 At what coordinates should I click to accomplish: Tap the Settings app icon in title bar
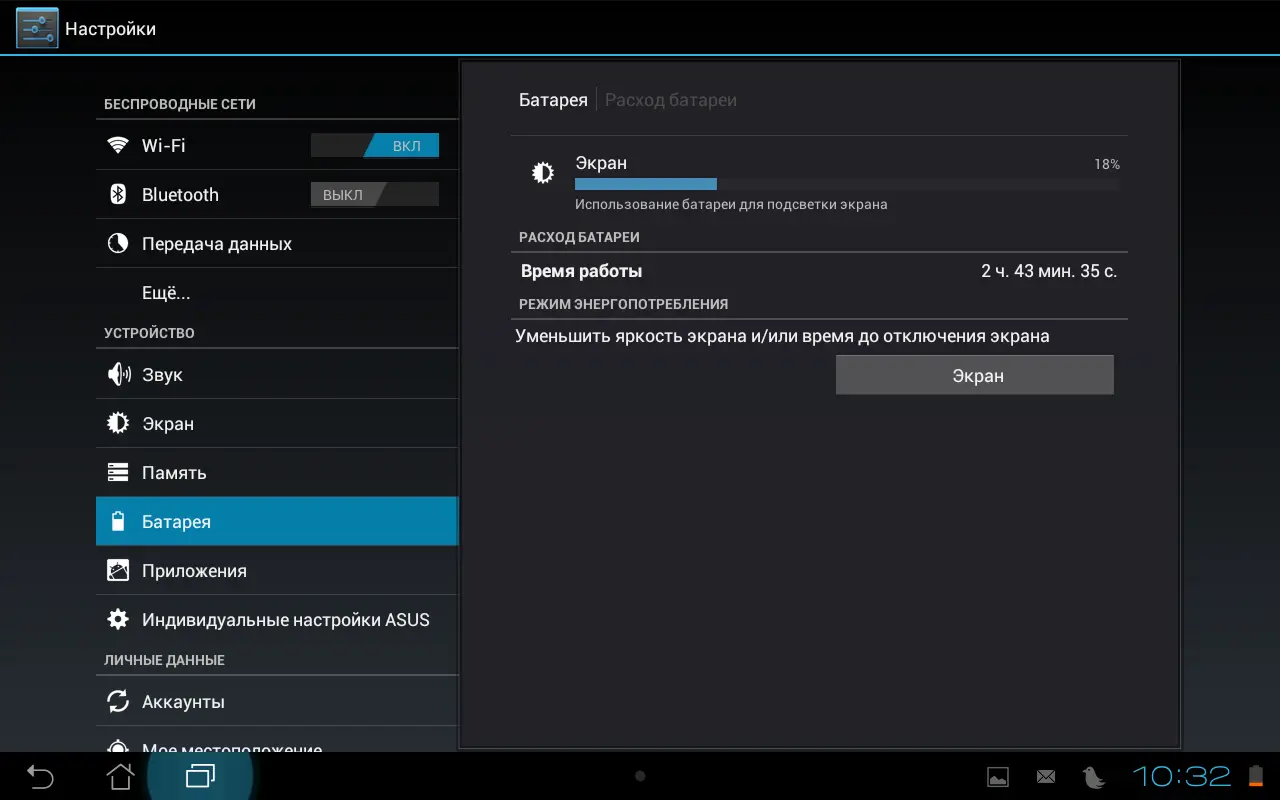(x=37, y=28)
